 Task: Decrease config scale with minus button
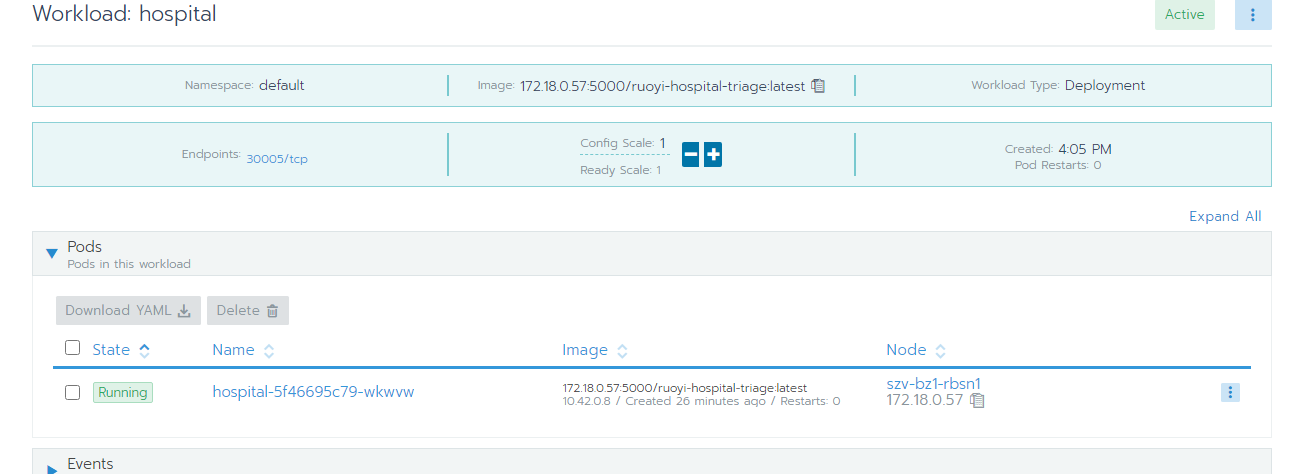(690, 155)
